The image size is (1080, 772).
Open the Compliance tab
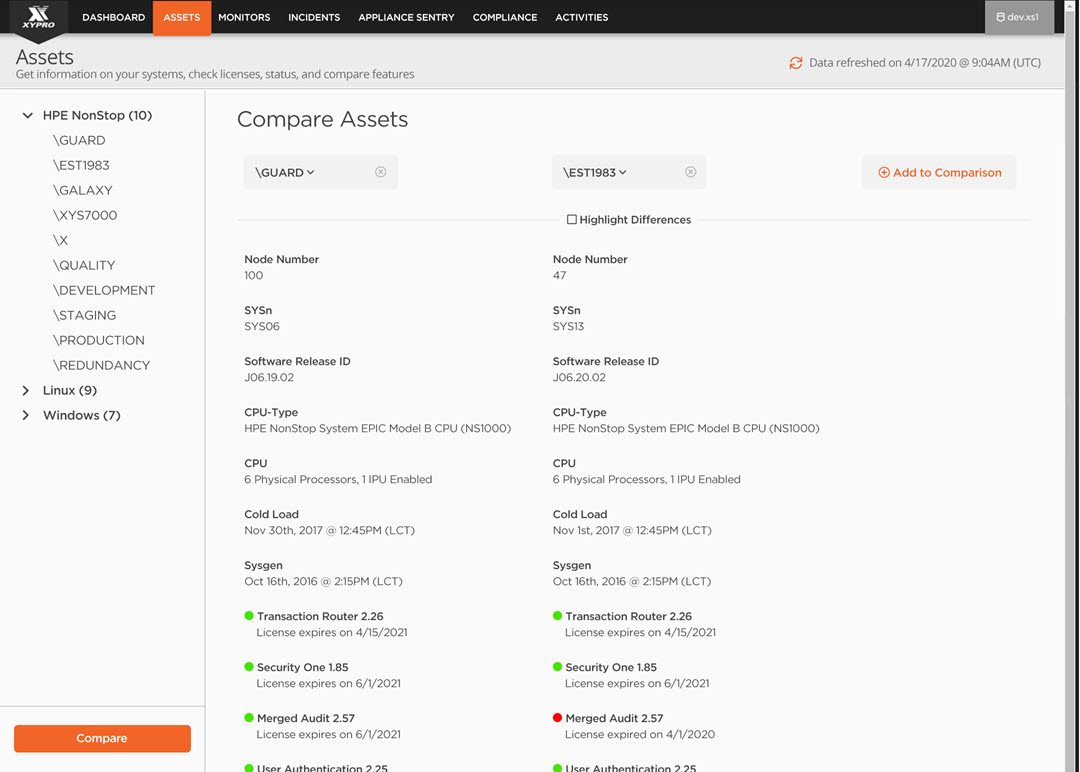[505, 17]
